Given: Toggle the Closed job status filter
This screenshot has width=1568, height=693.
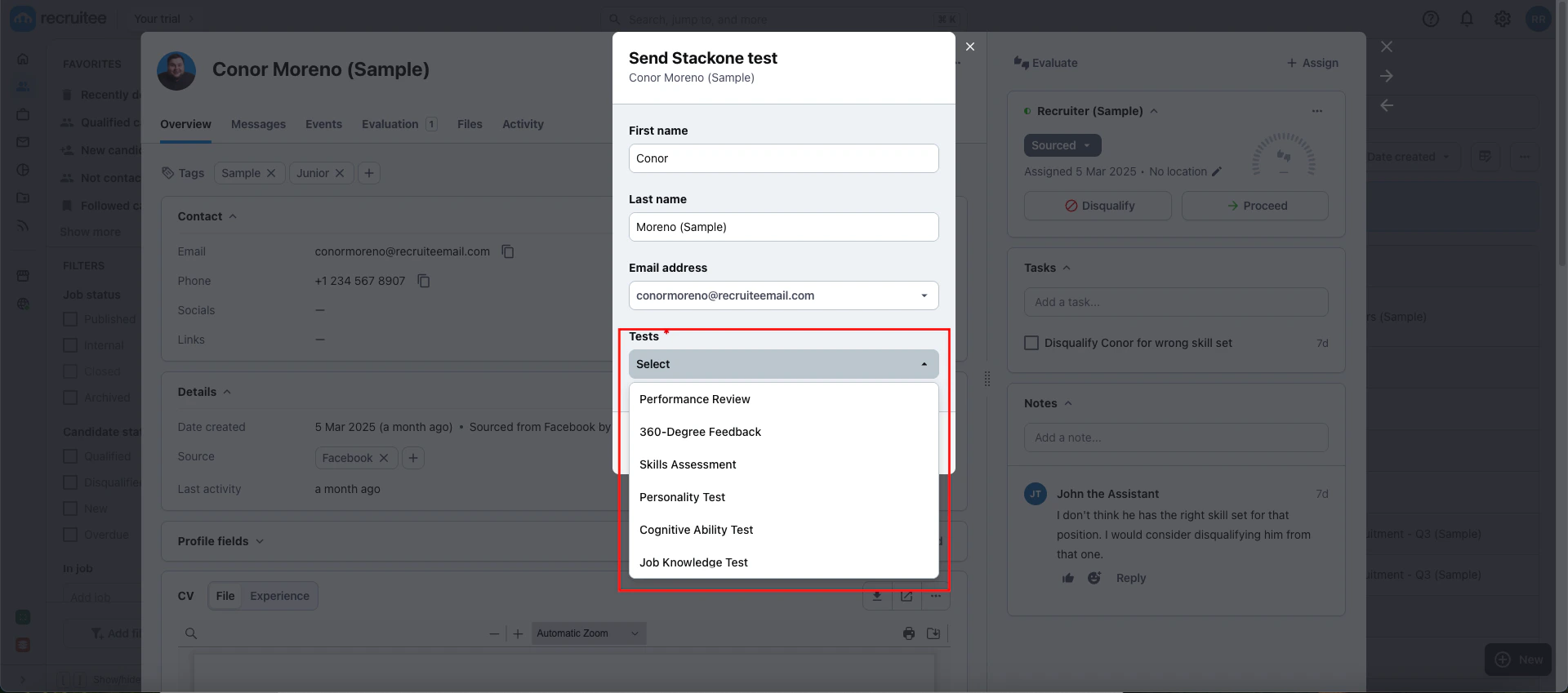Looking at the screenshot, I should click(70, 371).
